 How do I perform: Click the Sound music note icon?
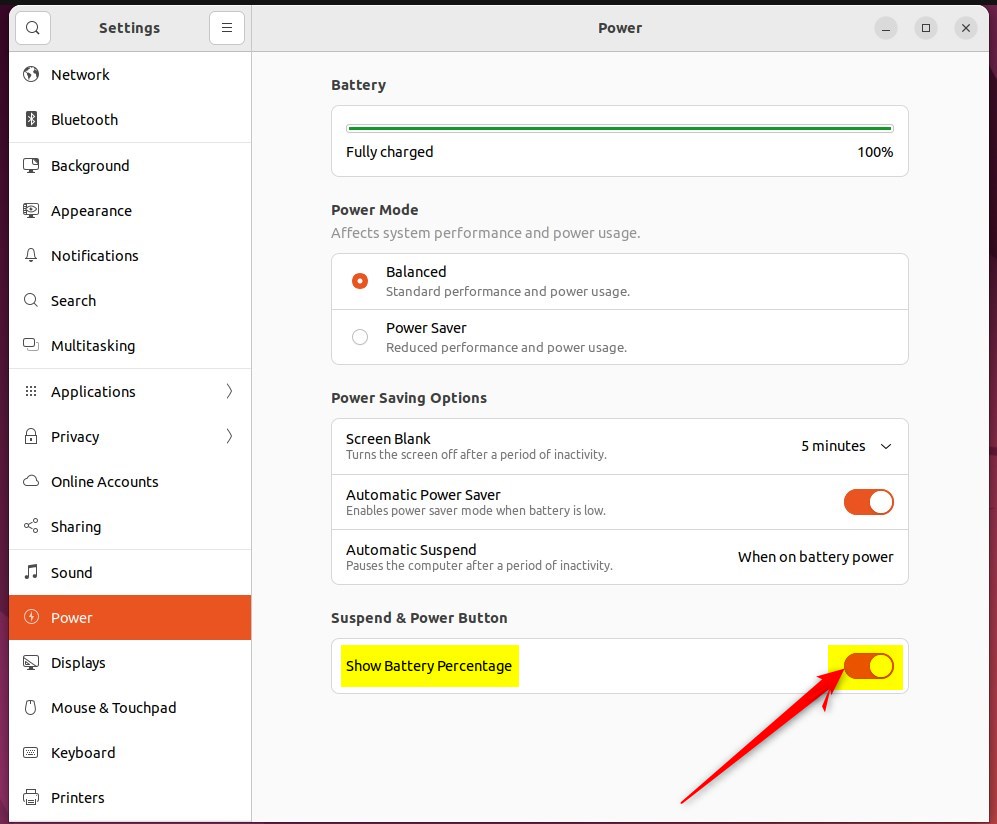[x=31, y=572]
